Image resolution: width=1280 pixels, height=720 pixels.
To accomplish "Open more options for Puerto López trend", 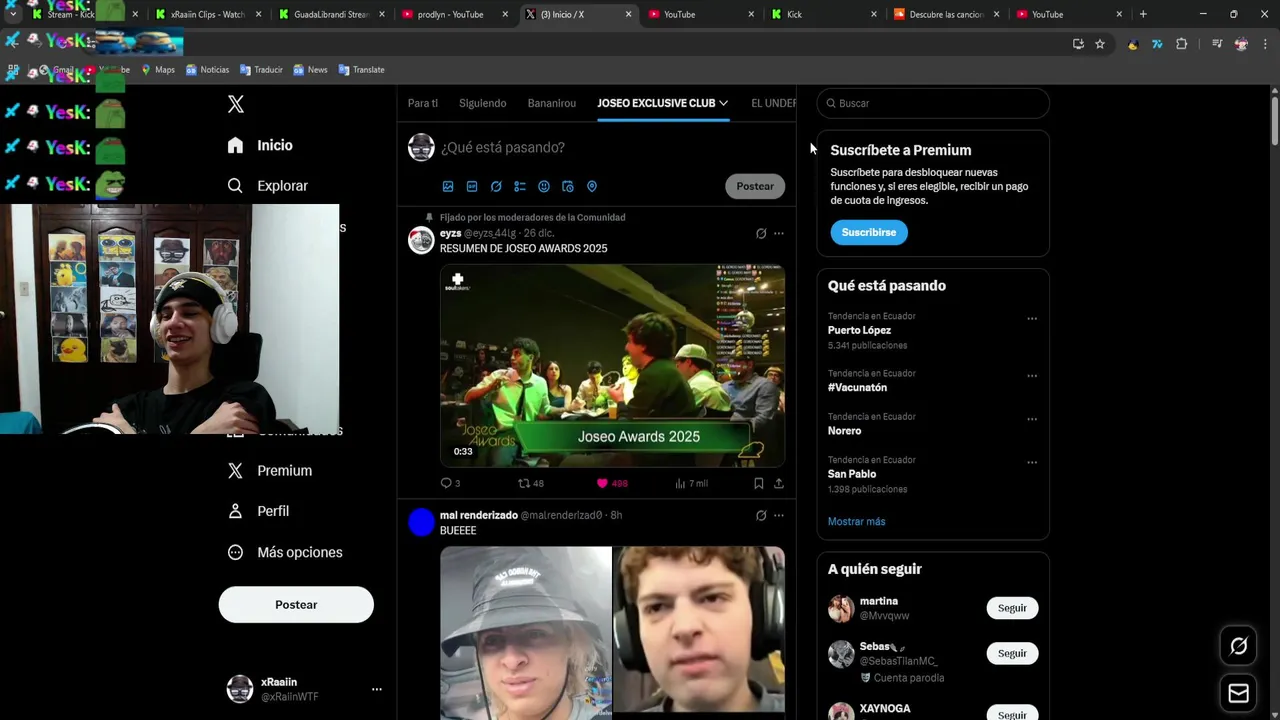I will coord(1032,319).
